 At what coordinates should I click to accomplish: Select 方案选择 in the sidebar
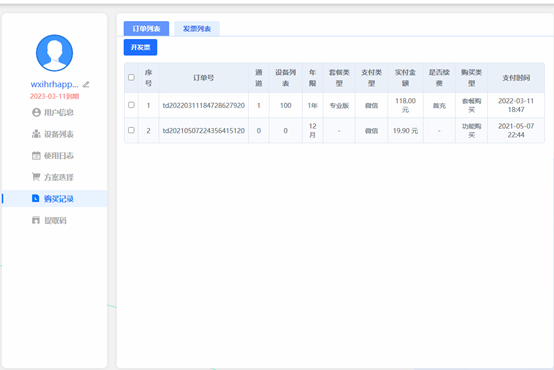(x=54, y=177)
